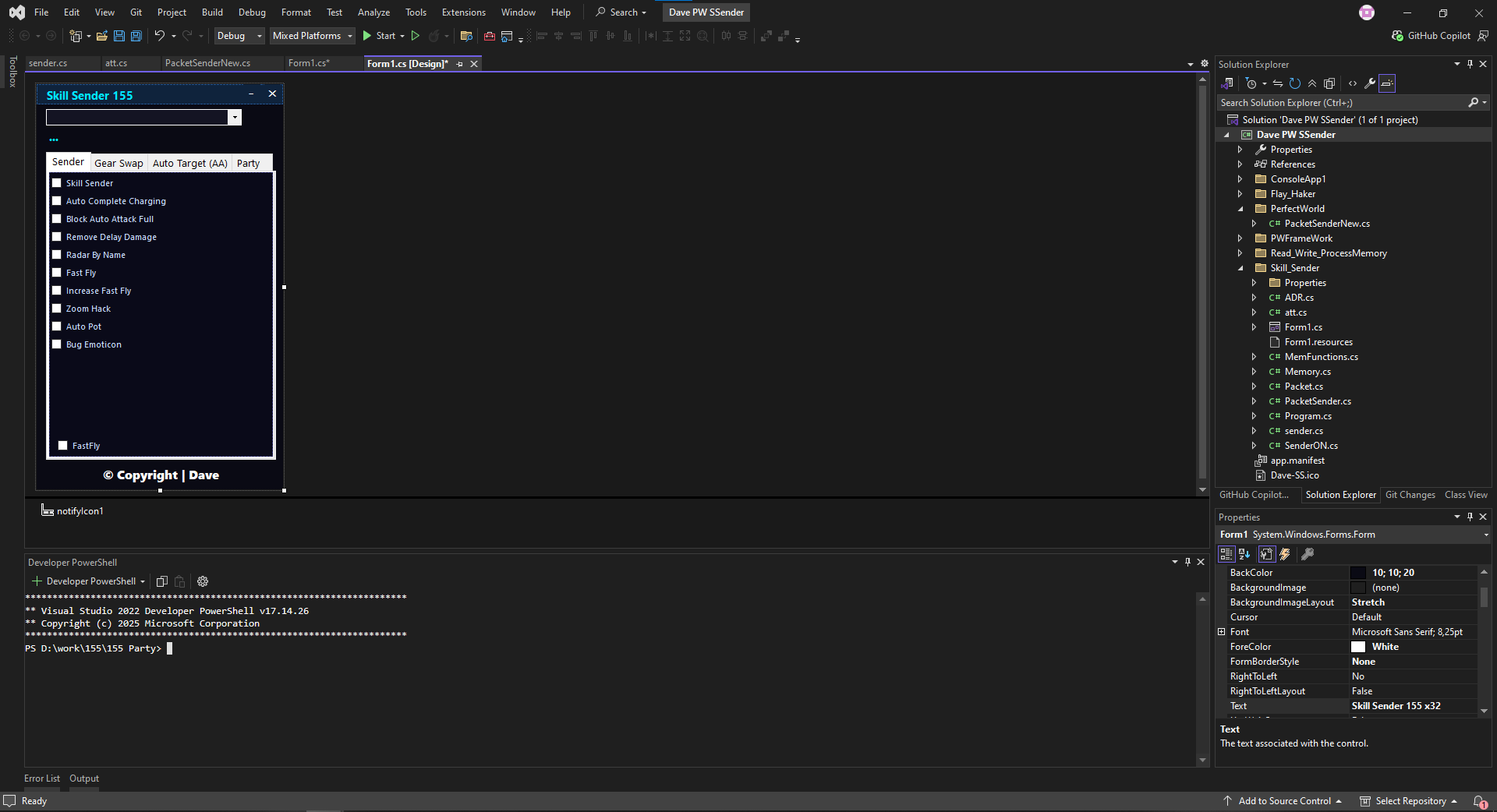Image resolution: width=1497 pixels, height=812 pixels.
Task: Check Remove Delay Damage checkbox
Action: [56, 237]
